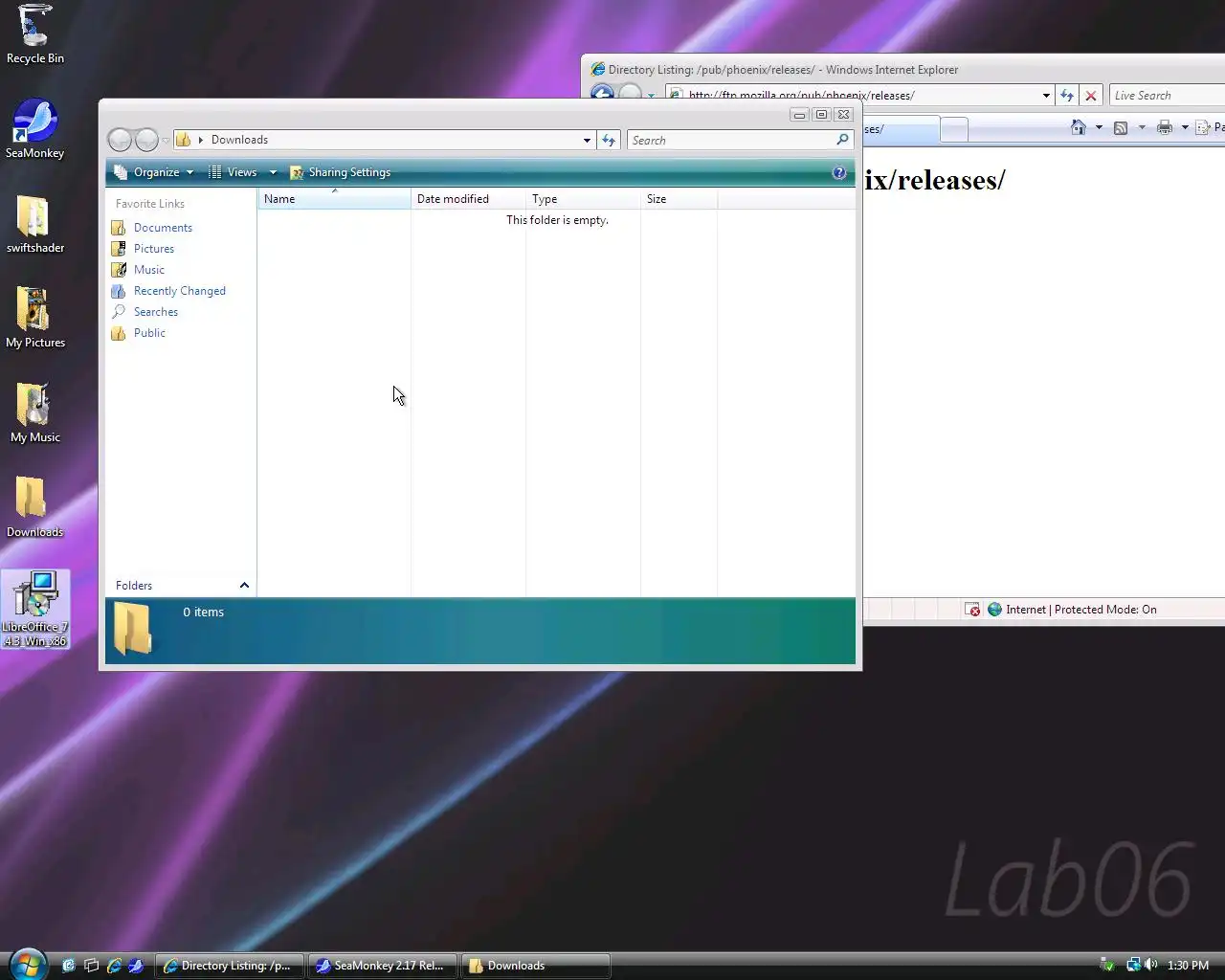Select the LibreOffice installer desktop icon

coord(34,610)
